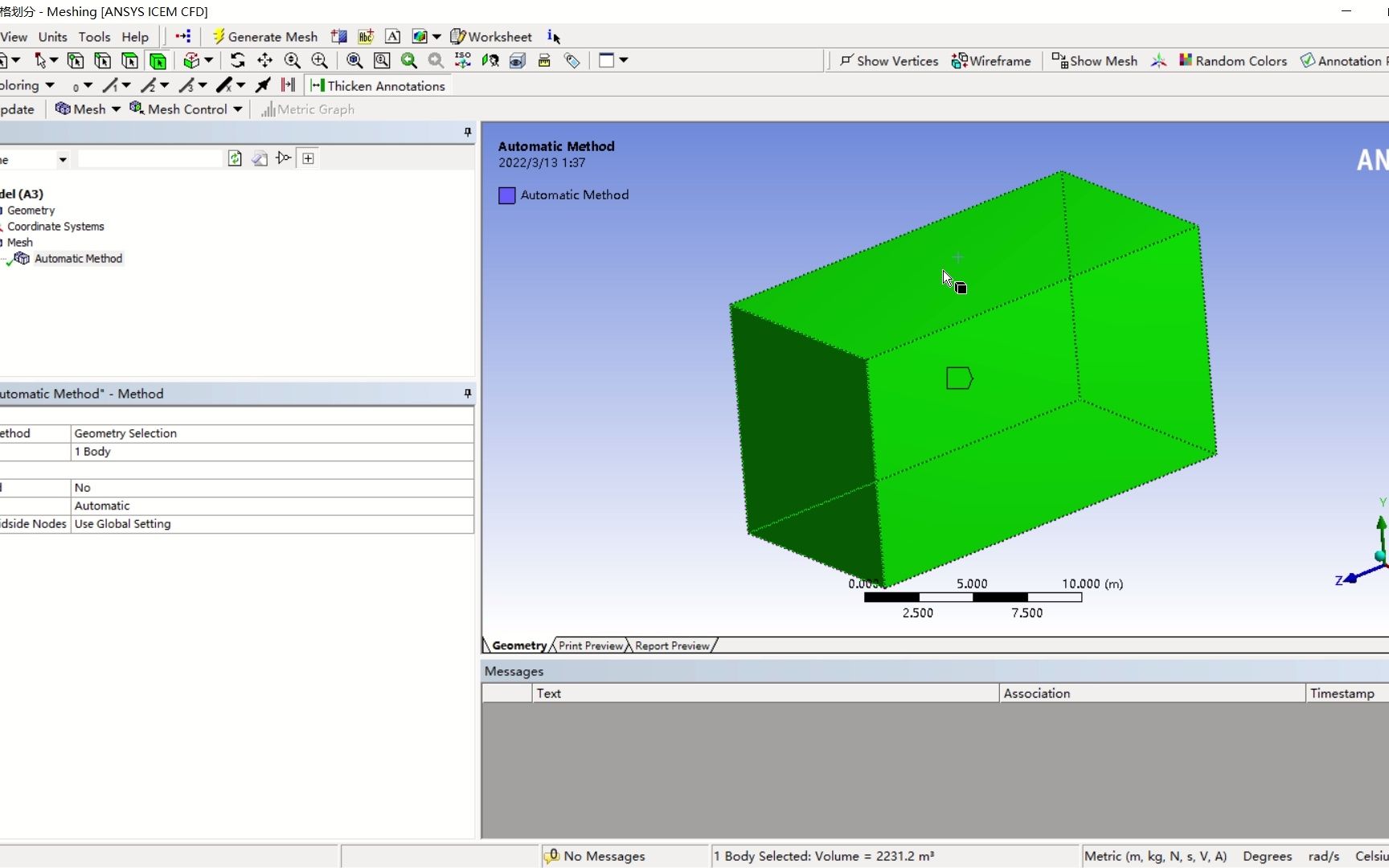Screen dimensions: 1389x868
Task: Go to the previous view
Action: pyautogui.click(x=409, y=60)
